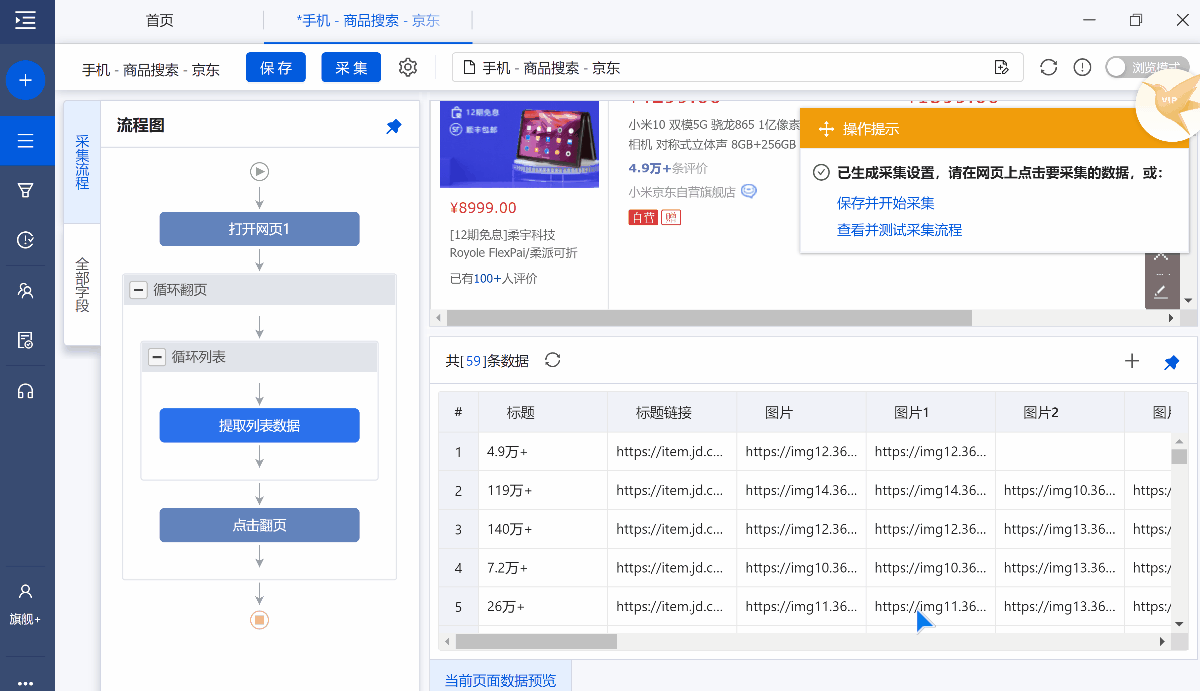Open task settings gear icon
The height and width of the screenshot is (691, 1200).
pos(408,67)
